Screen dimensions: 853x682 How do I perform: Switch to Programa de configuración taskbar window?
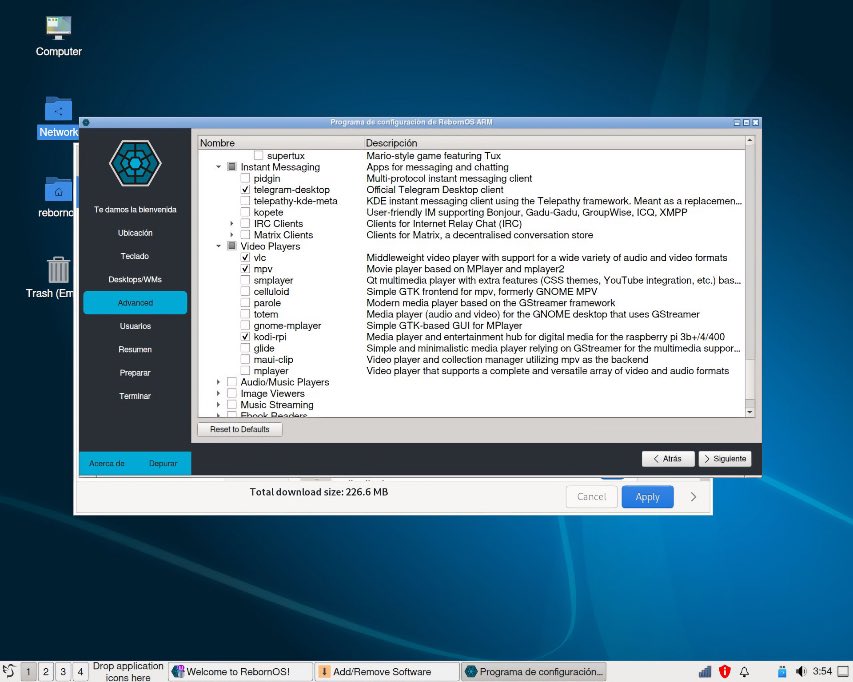click(533, 672)
